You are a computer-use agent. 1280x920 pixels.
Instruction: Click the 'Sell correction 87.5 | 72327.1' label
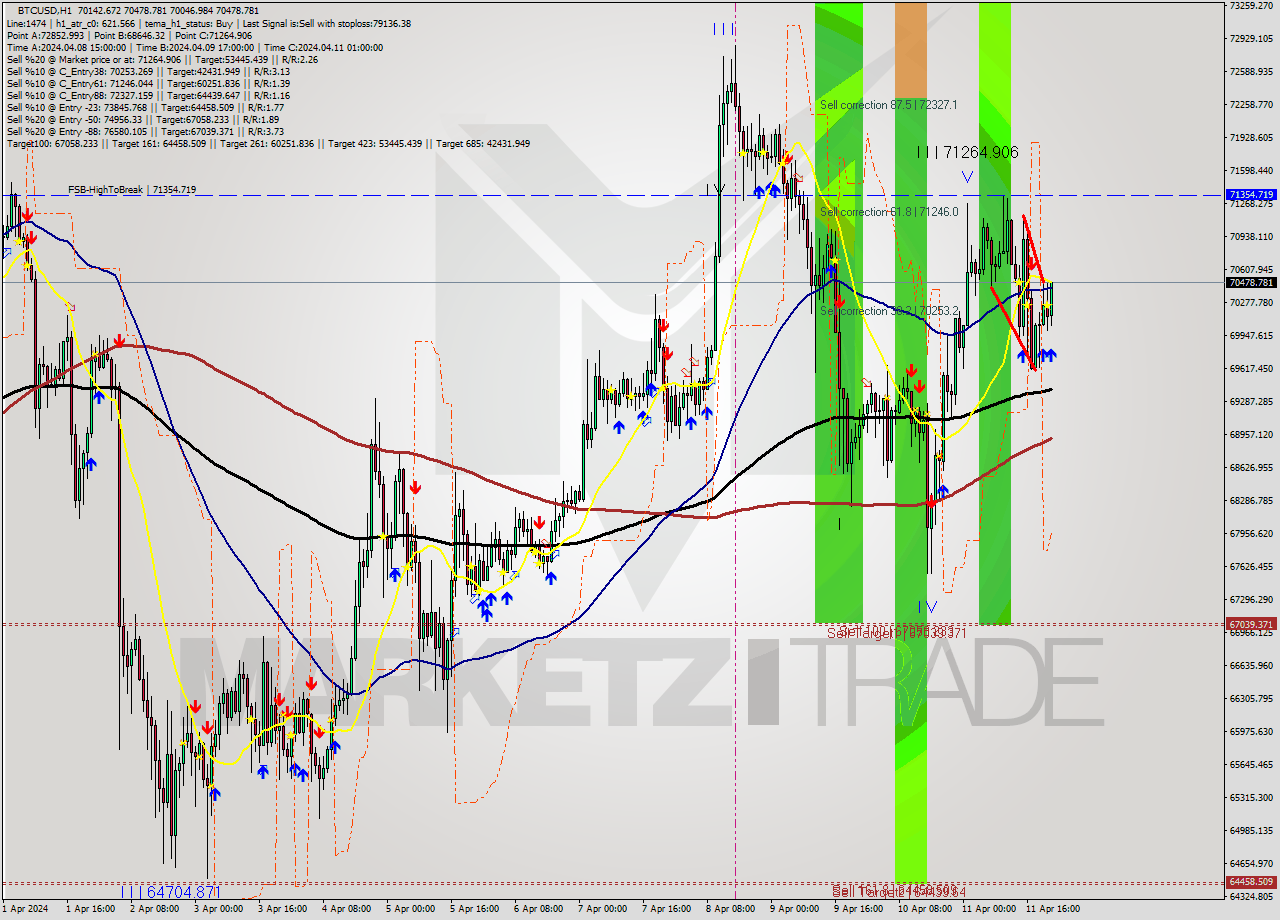[888, 105]
